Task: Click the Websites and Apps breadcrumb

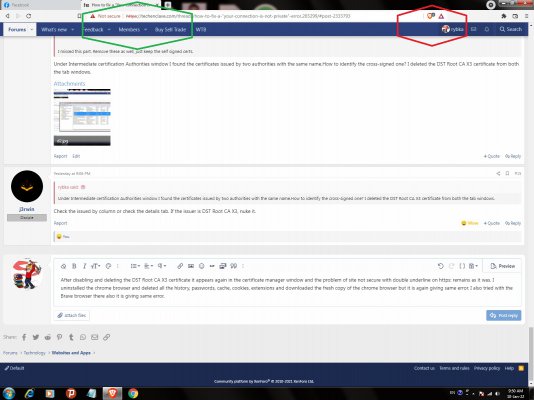Action: point(71,353)
